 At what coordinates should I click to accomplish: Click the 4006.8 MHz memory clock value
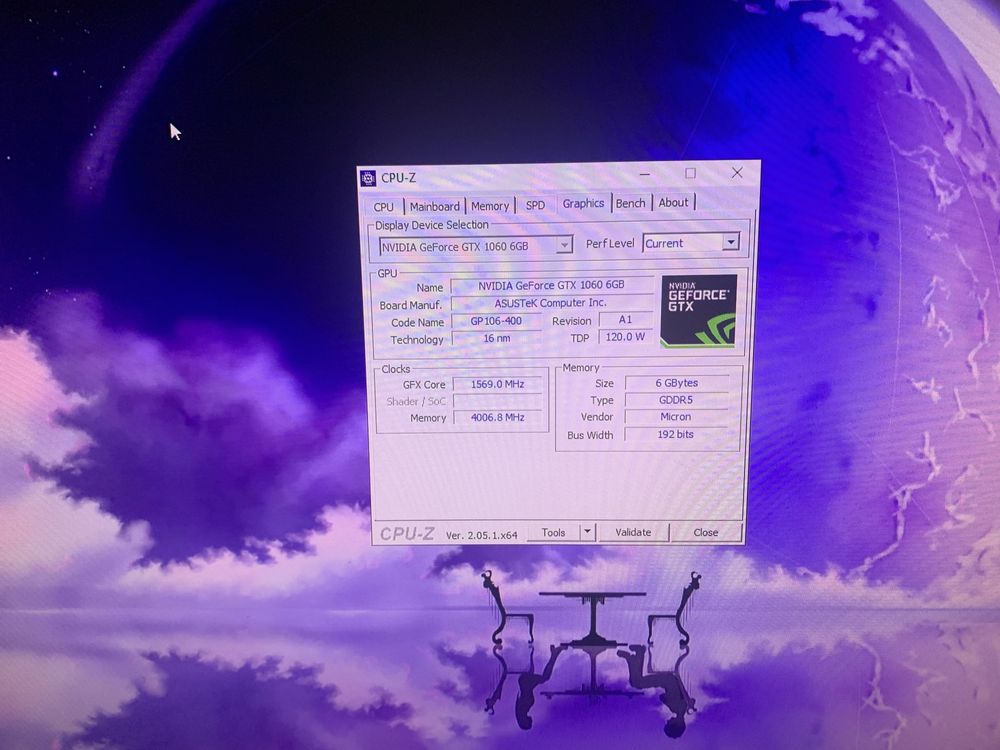pyautogui.click(x=497, y=418)
